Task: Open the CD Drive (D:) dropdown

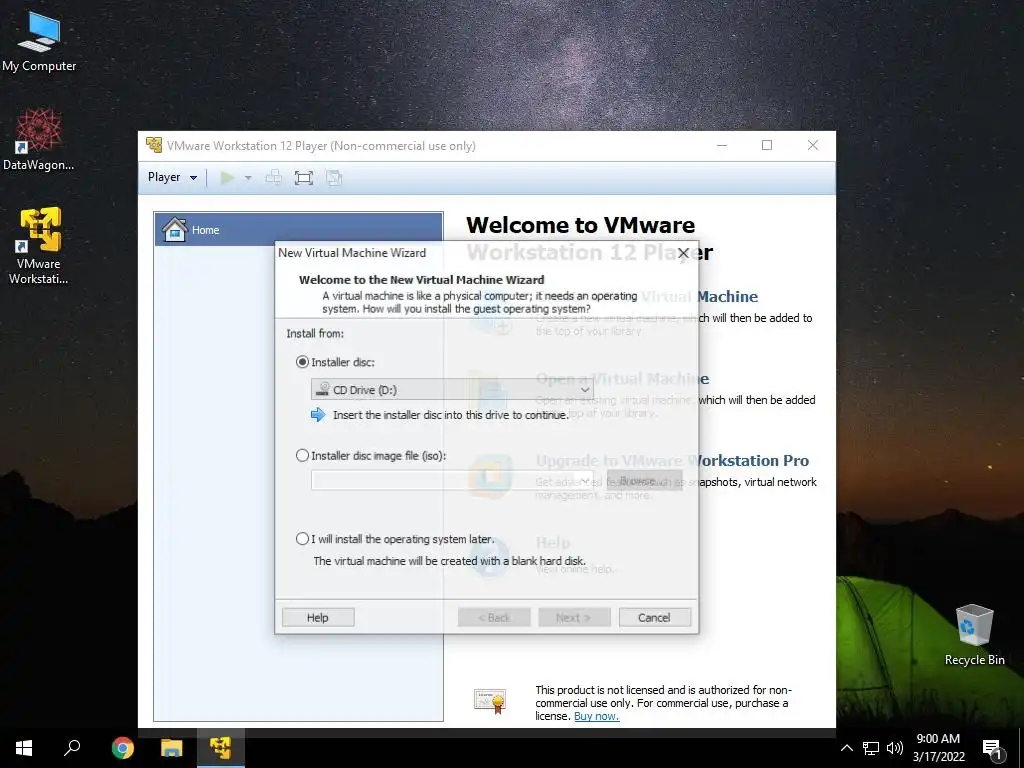Action: (x=452, y=390)
